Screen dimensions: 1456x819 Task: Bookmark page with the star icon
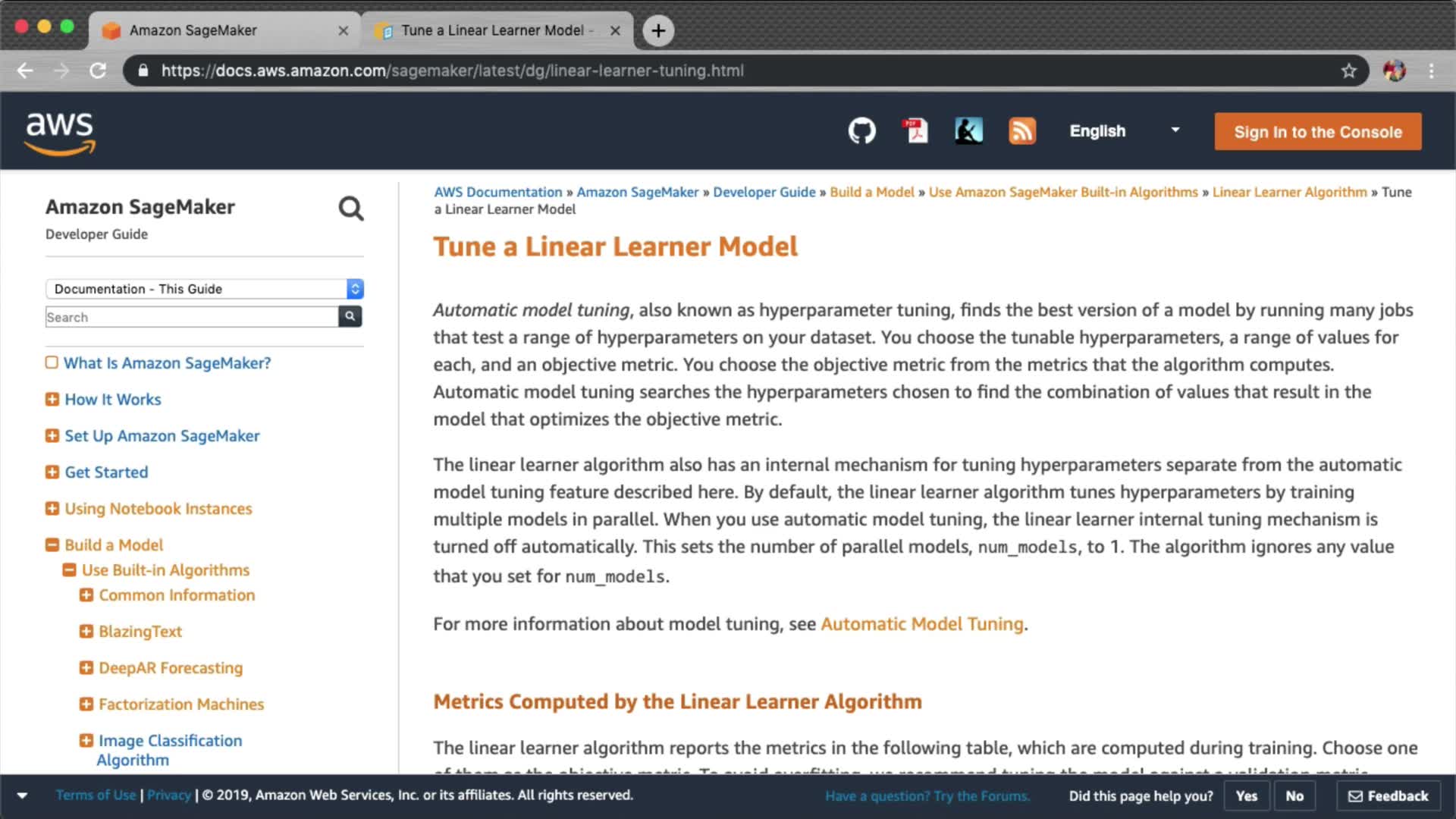click(1348, 71)
